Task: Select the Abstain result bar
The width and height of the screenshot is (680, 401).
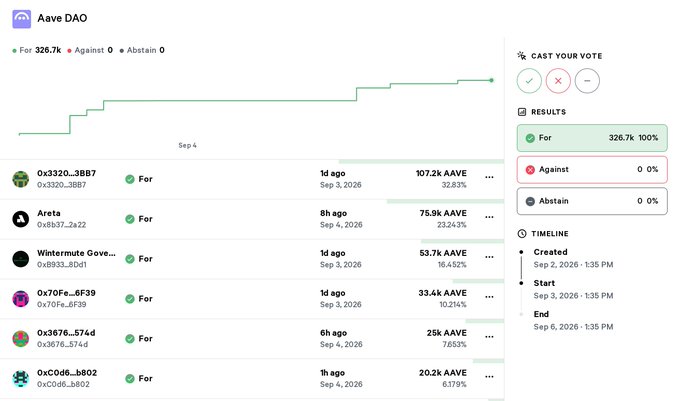Action: pos(592,201)
